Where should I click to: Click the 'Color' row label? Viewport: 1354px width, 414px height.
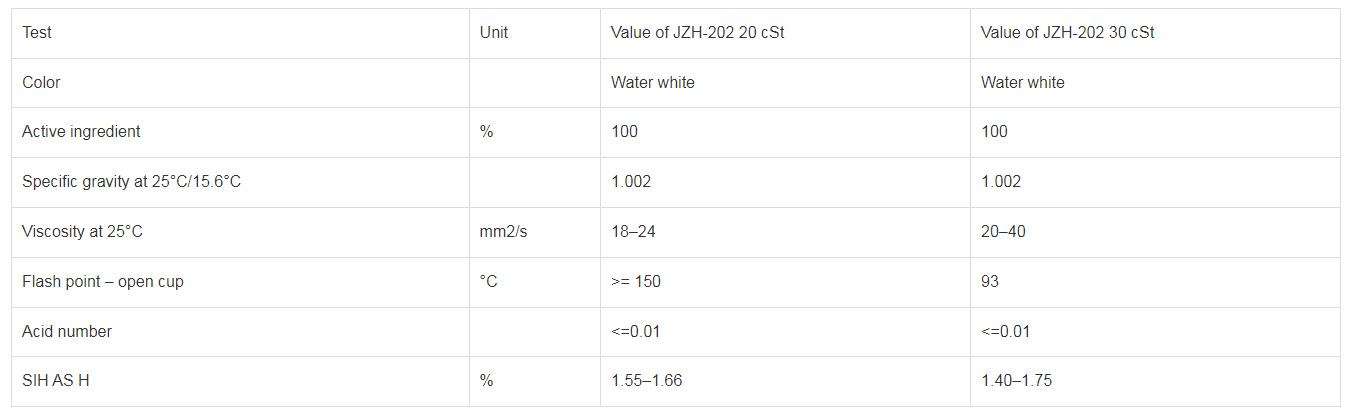[41, 83]
